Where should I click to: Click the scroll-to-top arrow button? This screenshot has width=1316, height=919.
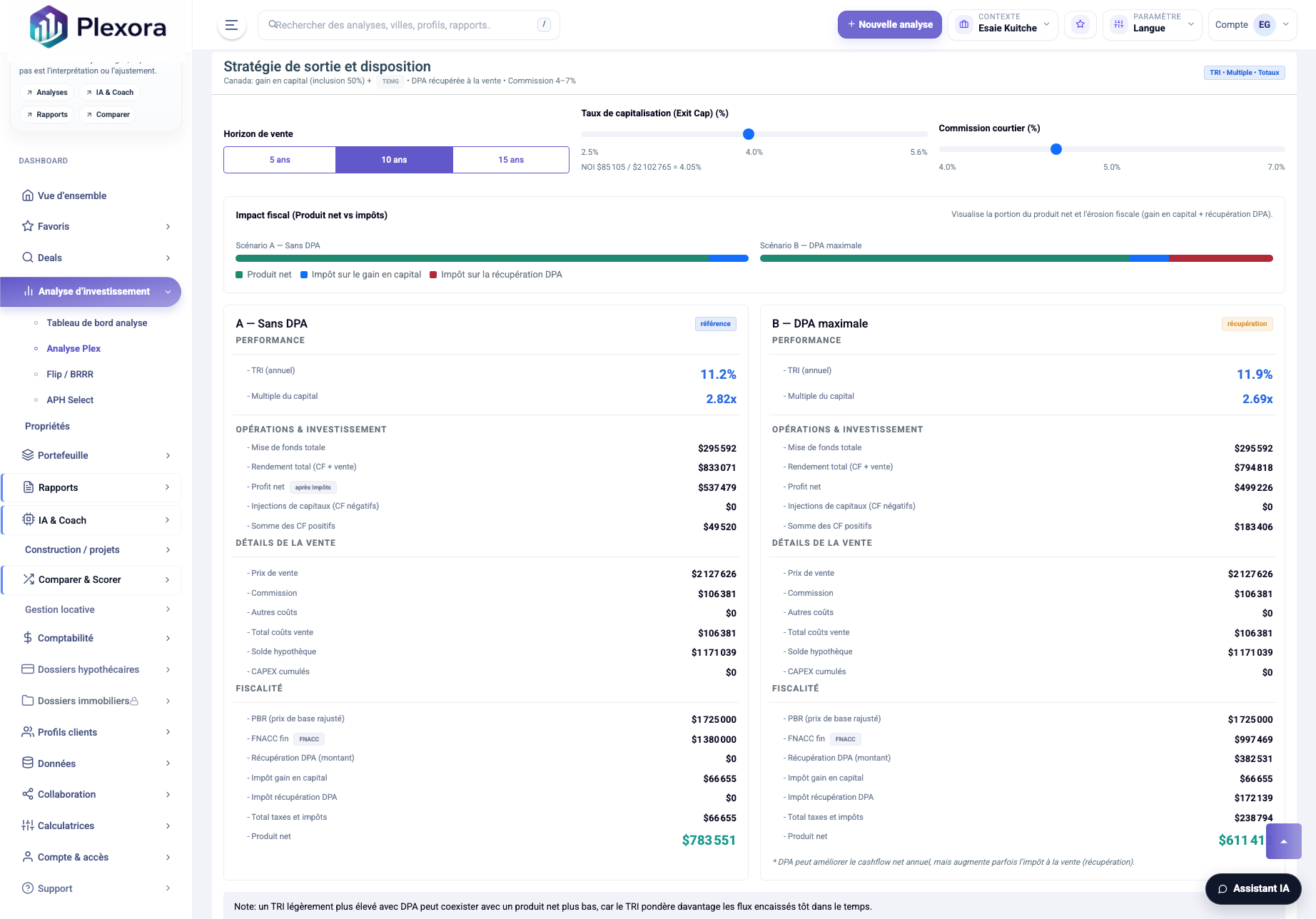click(1283, 841)
